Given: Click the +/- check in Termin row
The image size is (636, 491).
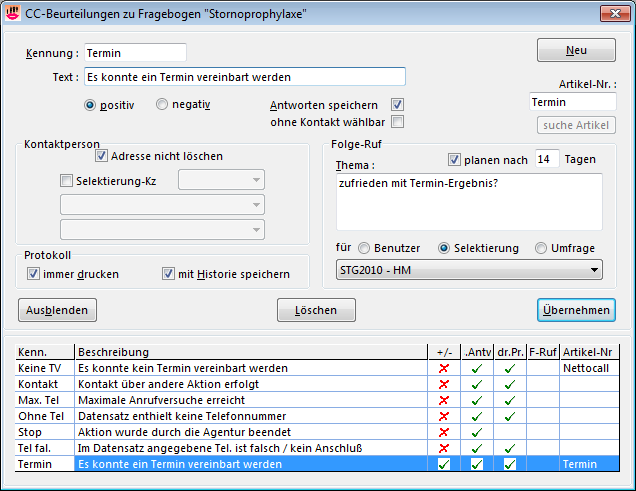Looking at the screenshot, I should [443, 464].
